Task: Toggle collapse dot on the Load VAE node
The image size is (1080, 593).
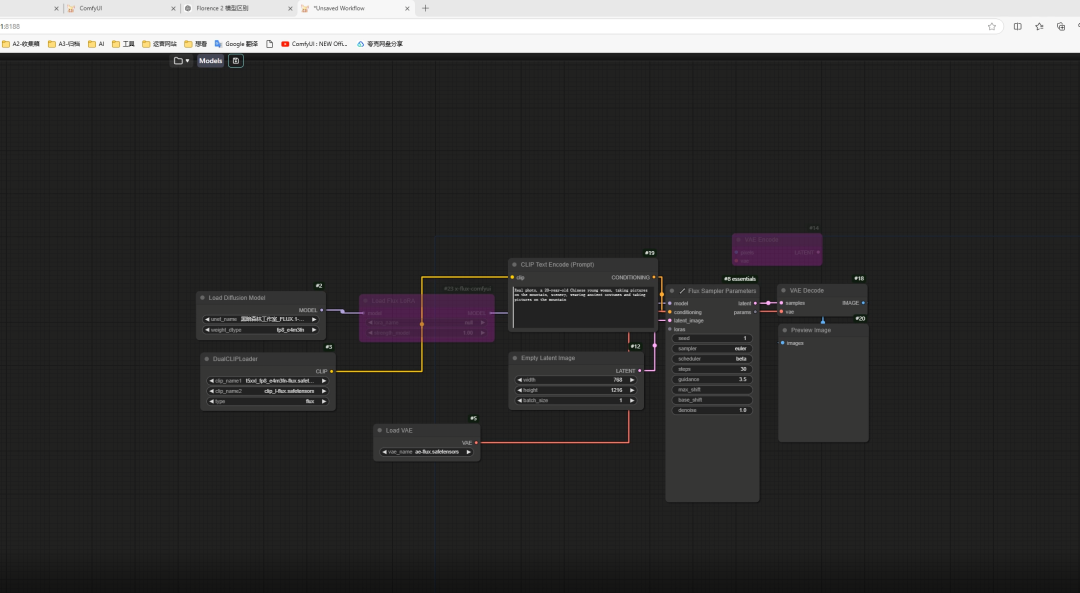Action: 380,430
